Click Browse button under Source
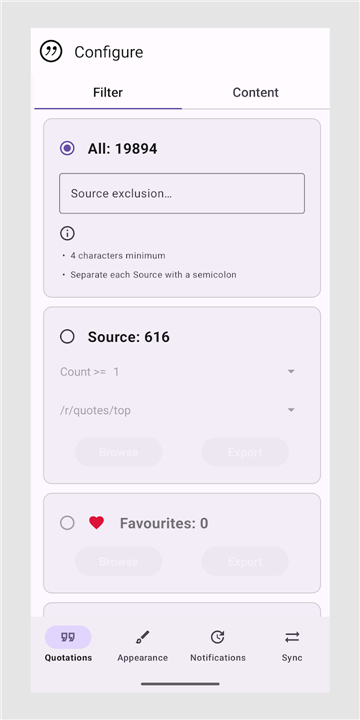The height and width of the screenshot is (720, 360). click(x=118, y=452)
